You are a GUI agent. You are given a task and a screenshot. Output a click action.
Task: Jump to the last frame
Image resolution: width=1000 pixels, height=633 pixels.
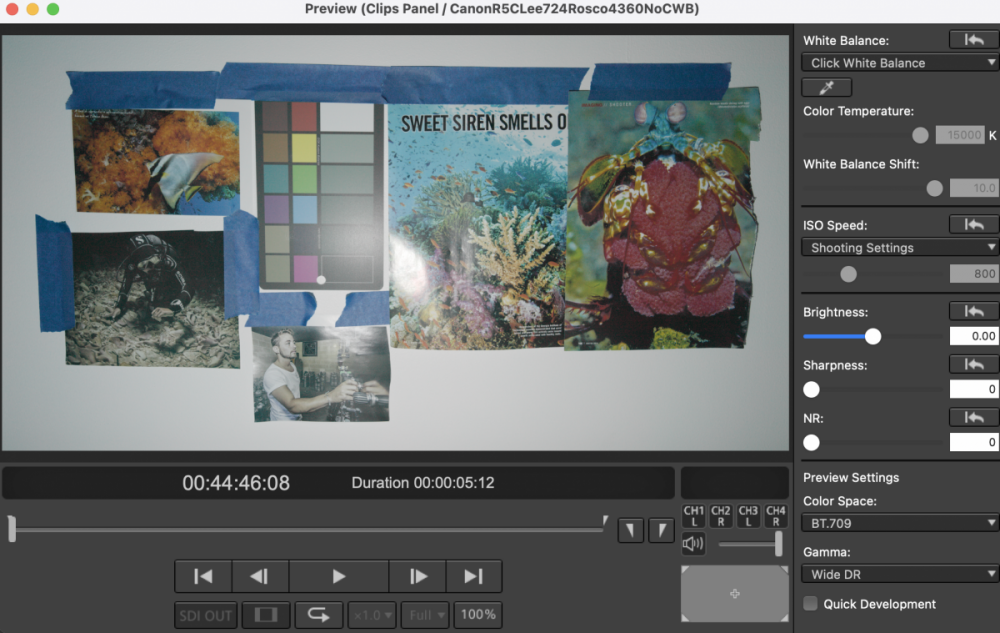click(x=474, y=576)
